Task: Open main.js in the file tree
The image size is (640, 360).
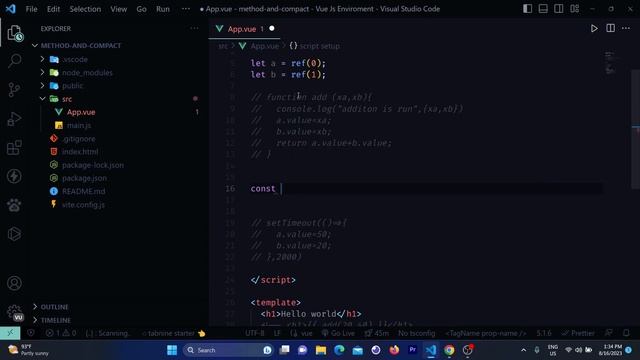Action: coord(79,125)
